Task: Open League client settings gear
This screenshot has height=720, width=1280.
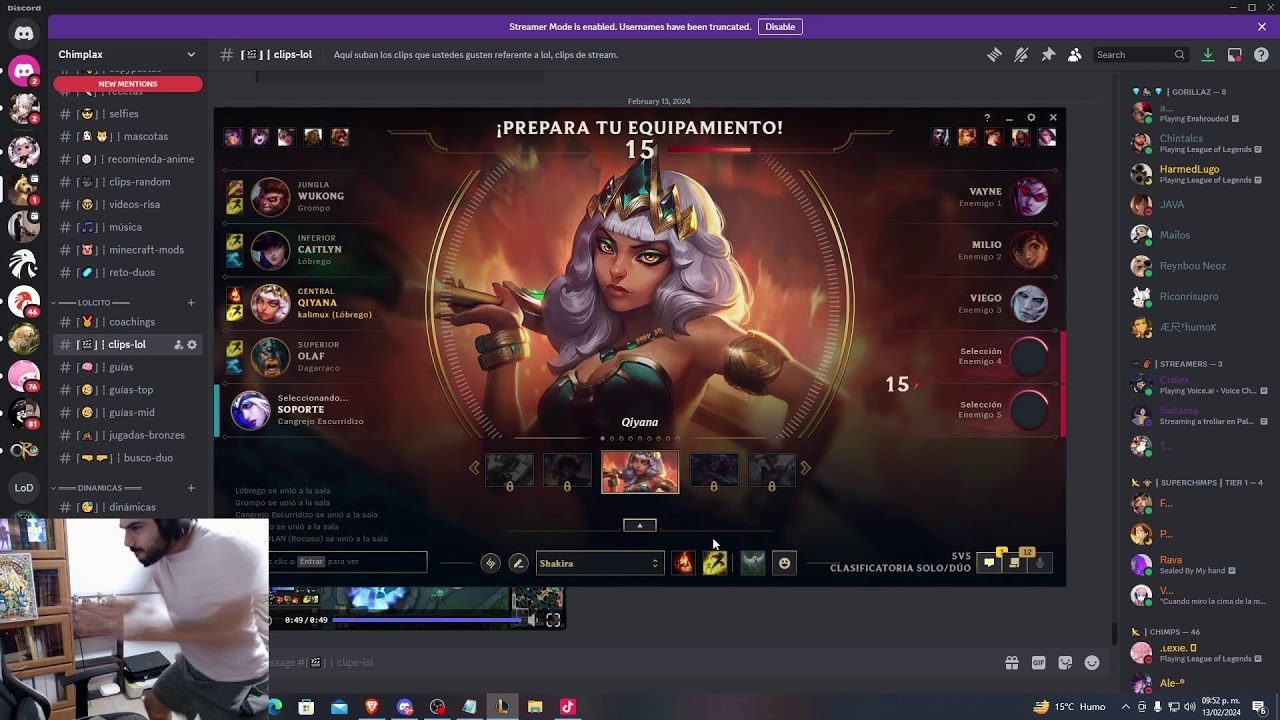Action: tap(1031, 118)
